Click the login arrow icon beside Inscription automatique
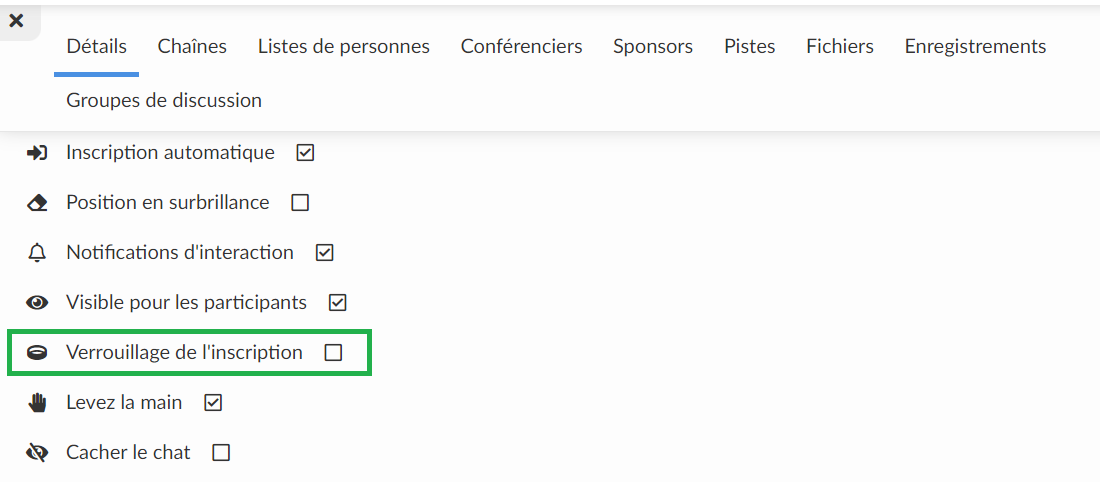Screen dimensions: 1100x482 coord(36,153)
